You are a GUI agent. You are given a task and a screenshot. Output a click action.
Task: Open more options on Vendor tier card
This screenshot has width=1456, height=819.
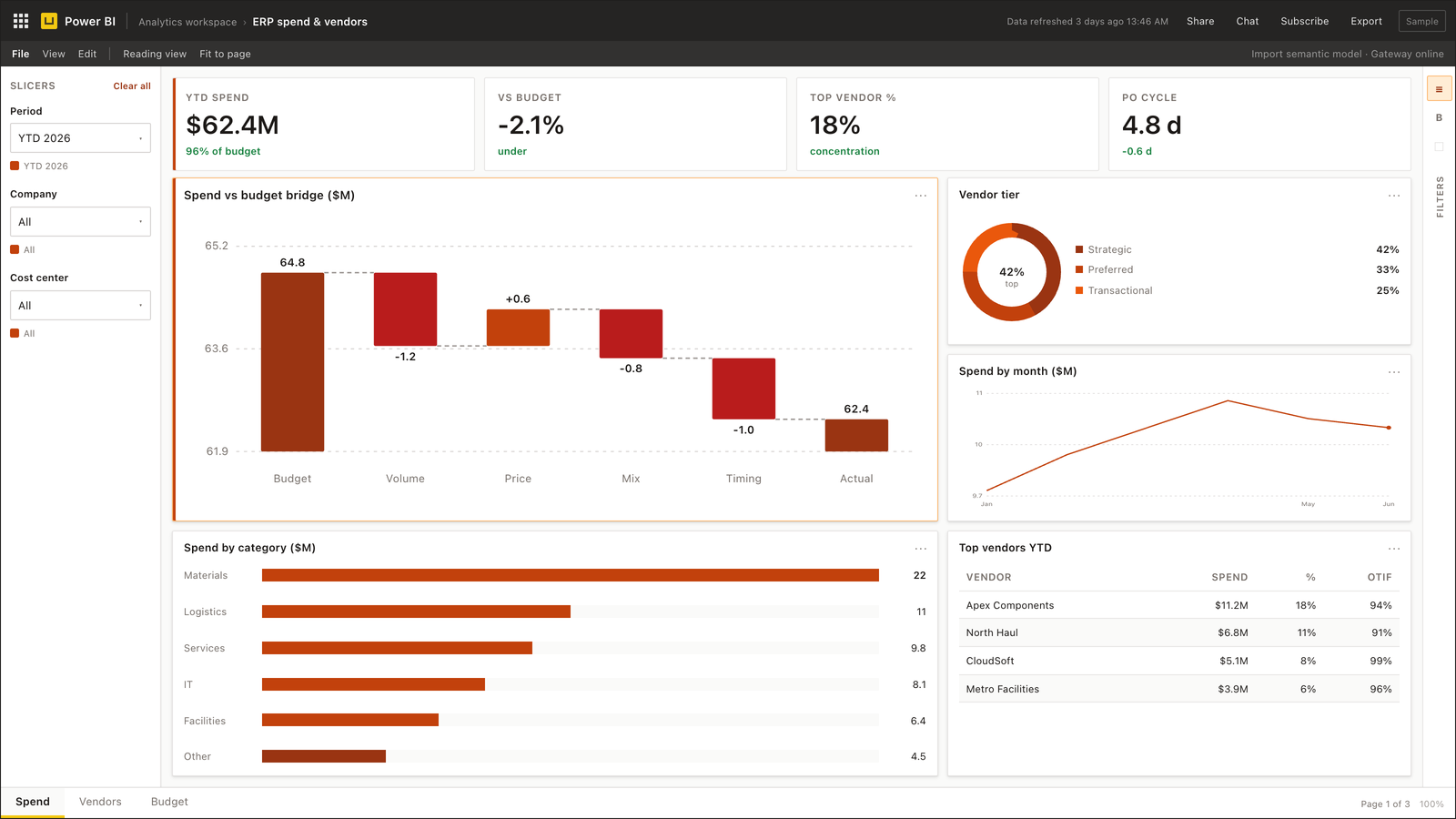pos(1394,196)
